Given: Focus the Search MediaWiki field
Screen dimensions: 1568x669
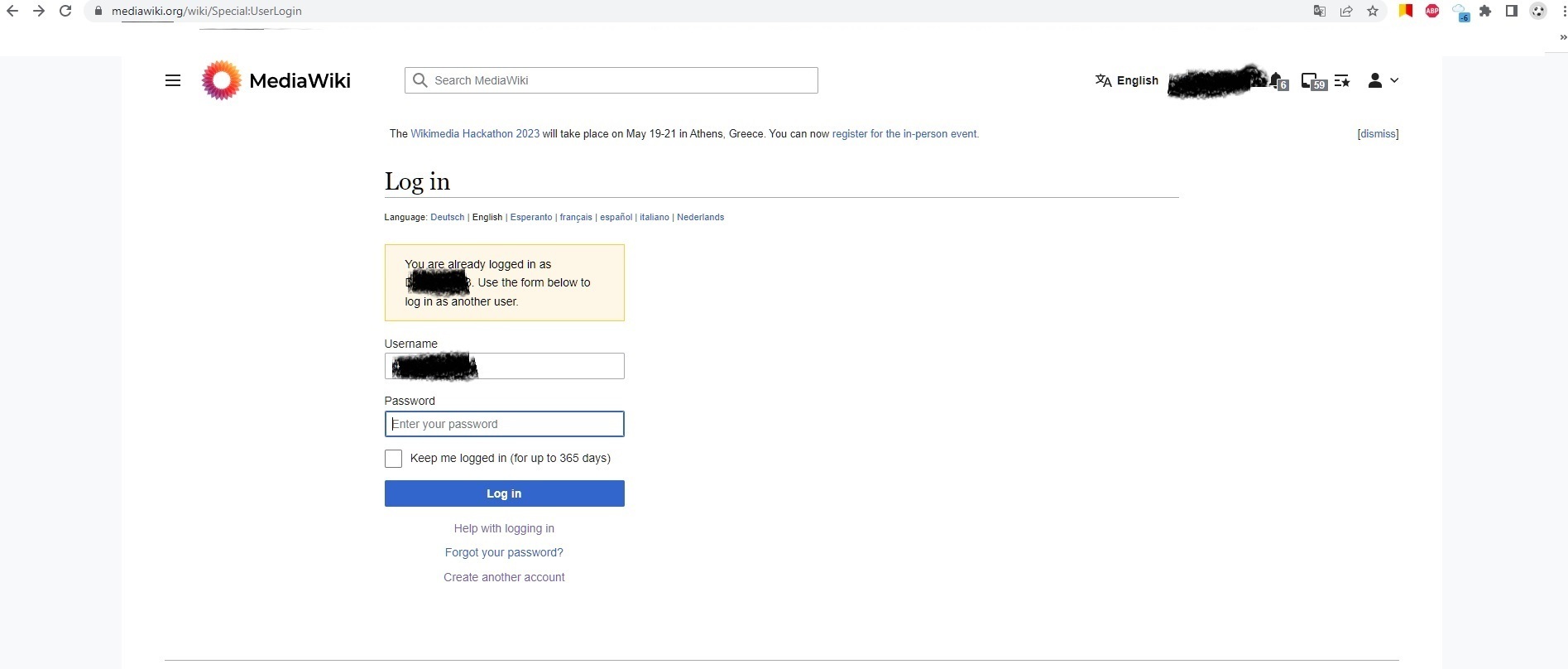Looking at the screenshot, I should coord(611,80).
